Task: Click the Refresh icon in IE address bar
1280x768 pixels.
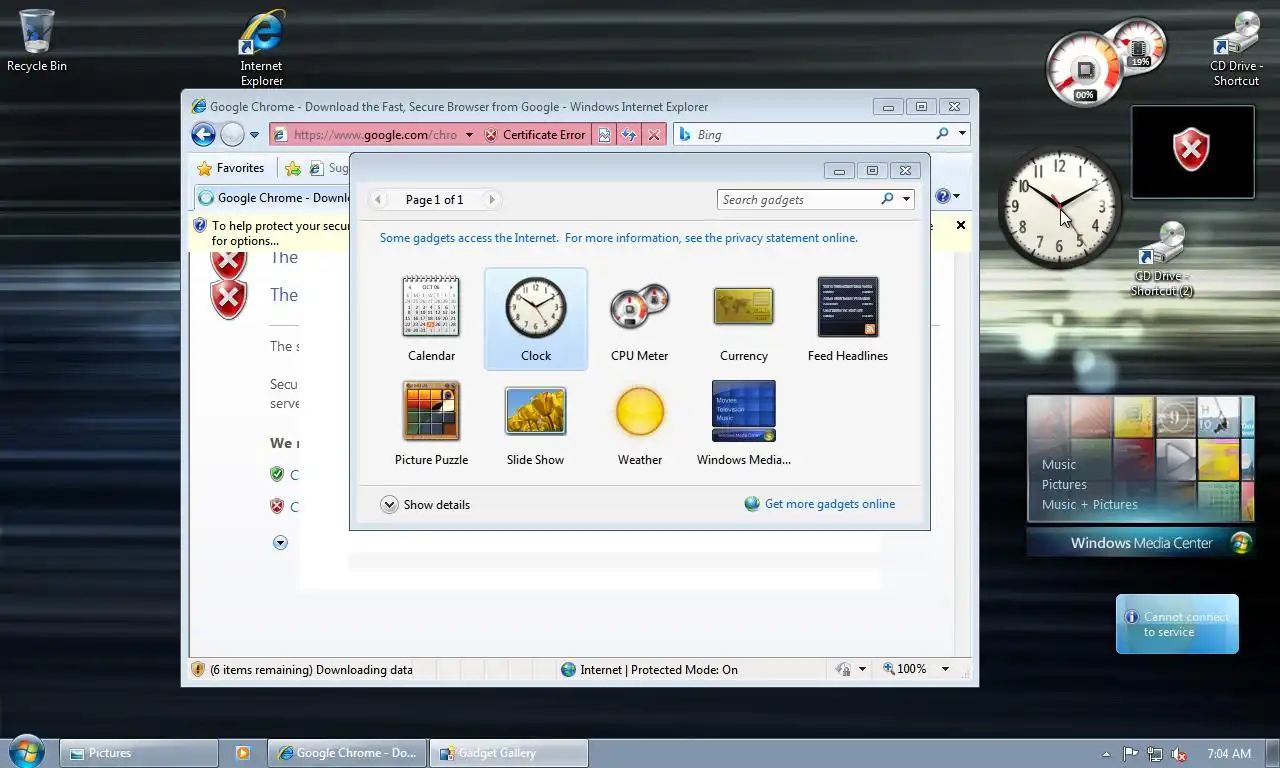Action: click(x=629, y=134)
